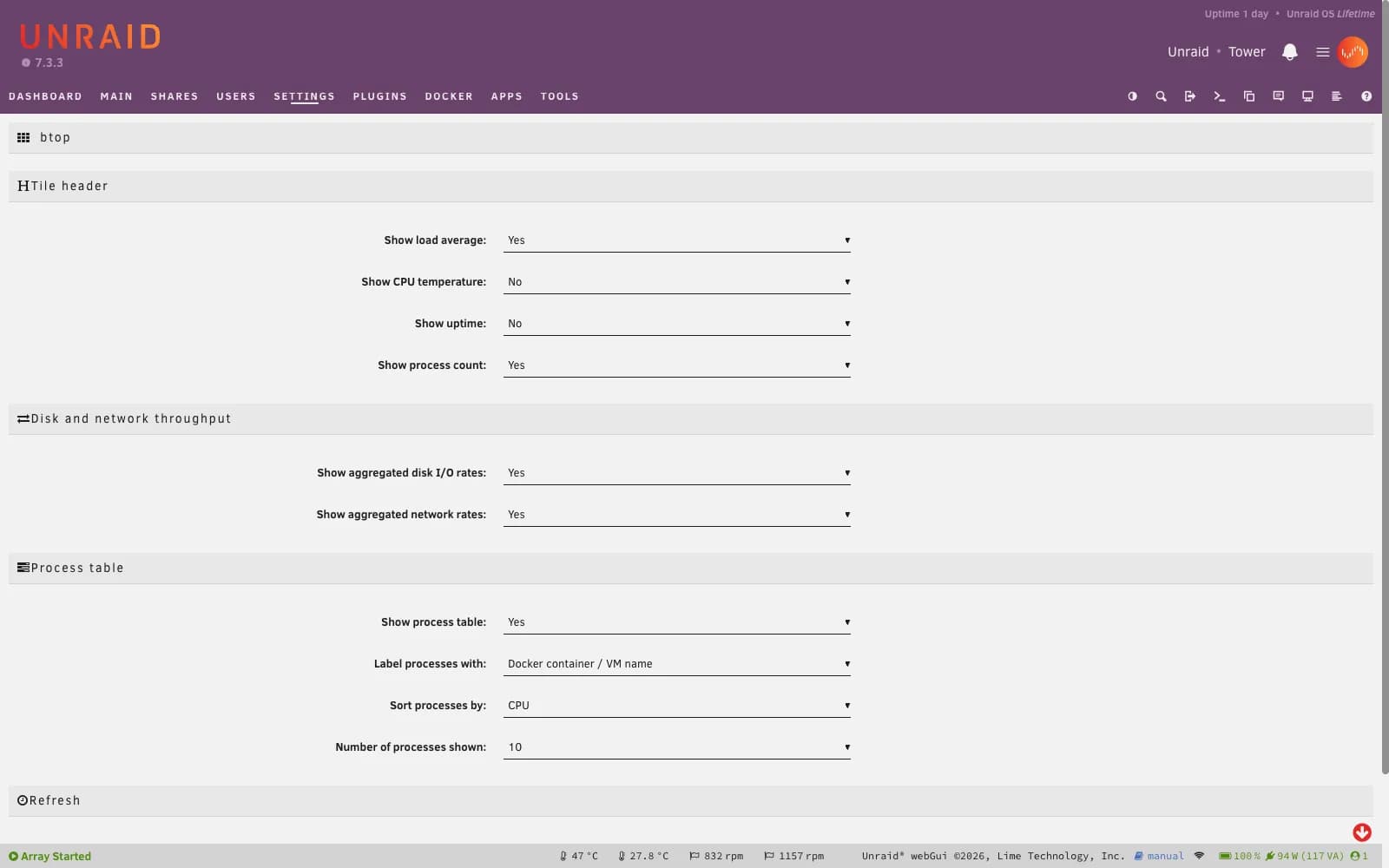
Task: Expand Show aggregated disk I/O rates dropdown
Action: [x=677, y=473]
